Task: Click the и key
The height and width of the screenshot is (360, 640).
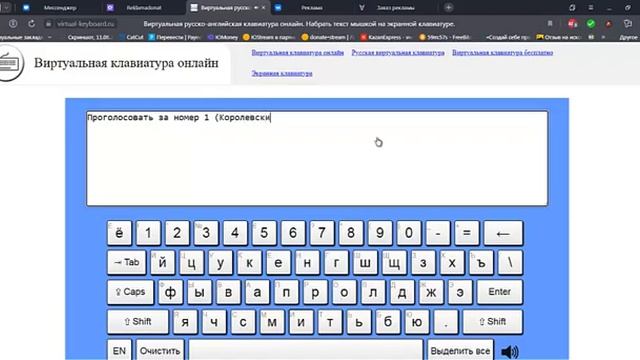Action: [x=301, y=322]
